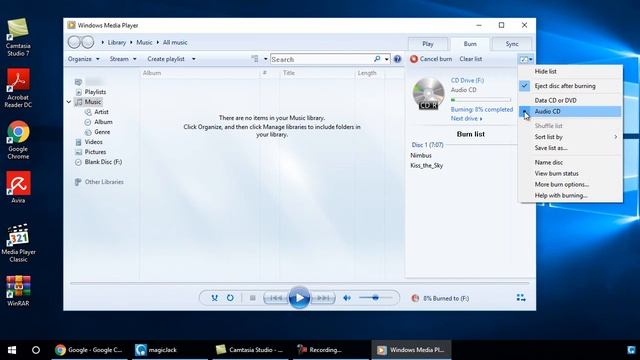The width and height of the screenshot is (640, 360).
Task: Open the Organize dropdown menu
Action: [x=84, y=59]
